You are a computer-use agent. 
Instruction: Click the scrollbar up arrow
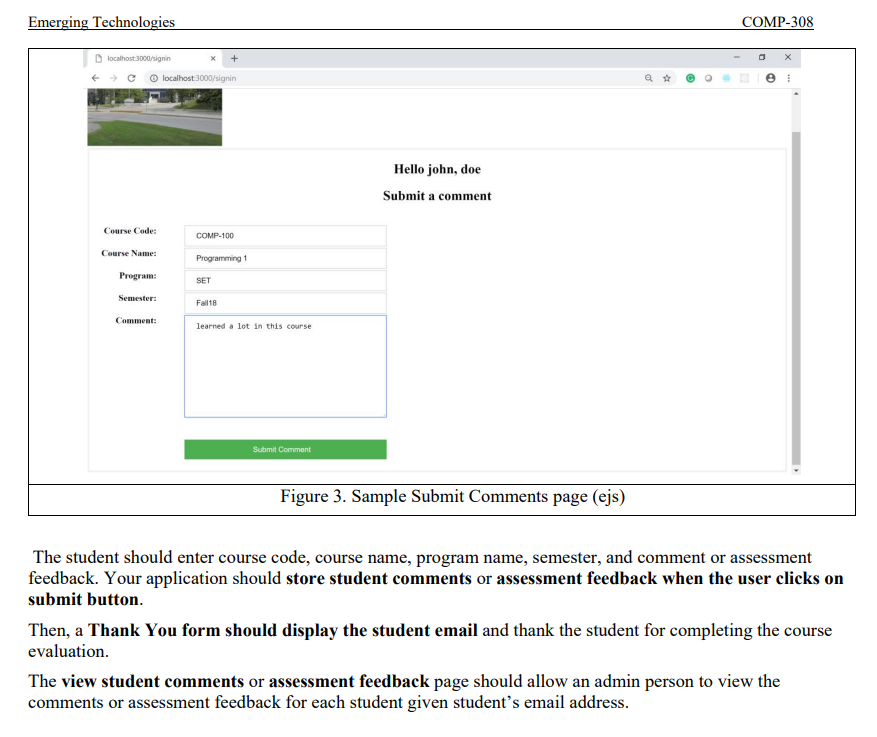pyautogui.click(x=796, y=92)
